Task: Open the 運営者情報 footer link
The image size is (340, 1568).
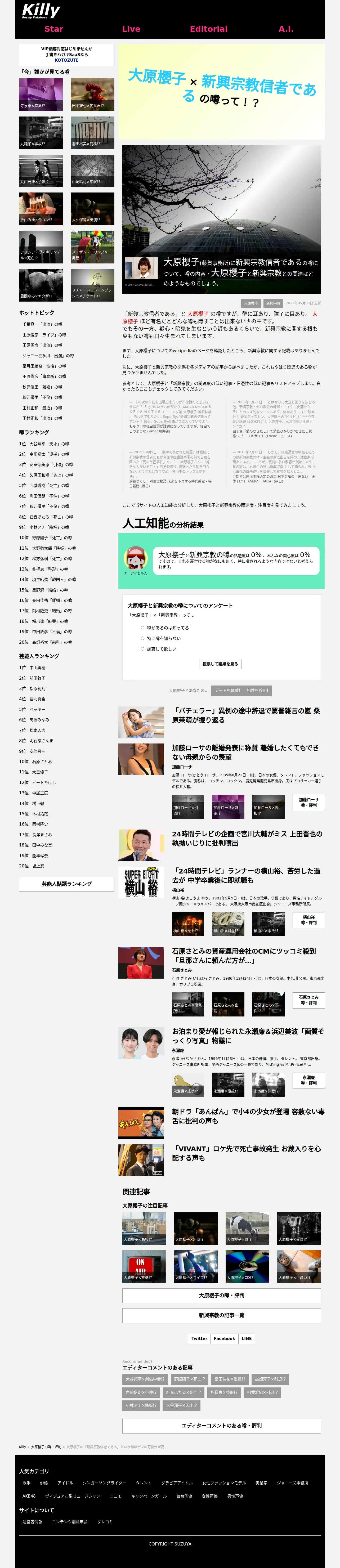Action: pos(32,1522)
